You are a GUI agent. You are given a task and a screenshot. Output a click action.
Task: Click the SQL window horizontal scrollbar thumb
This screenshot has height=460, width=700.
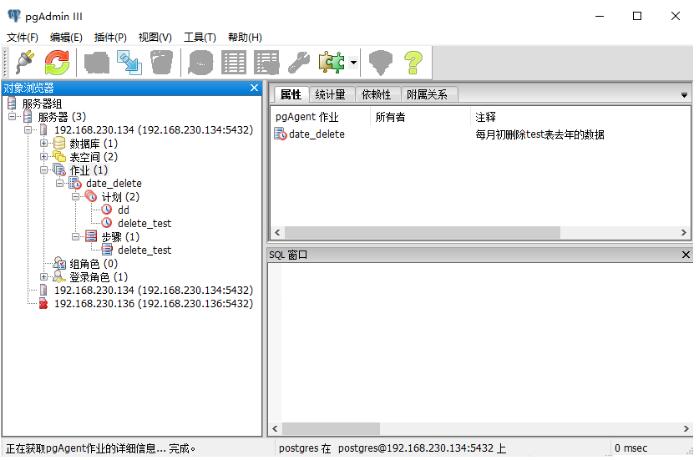331,429
